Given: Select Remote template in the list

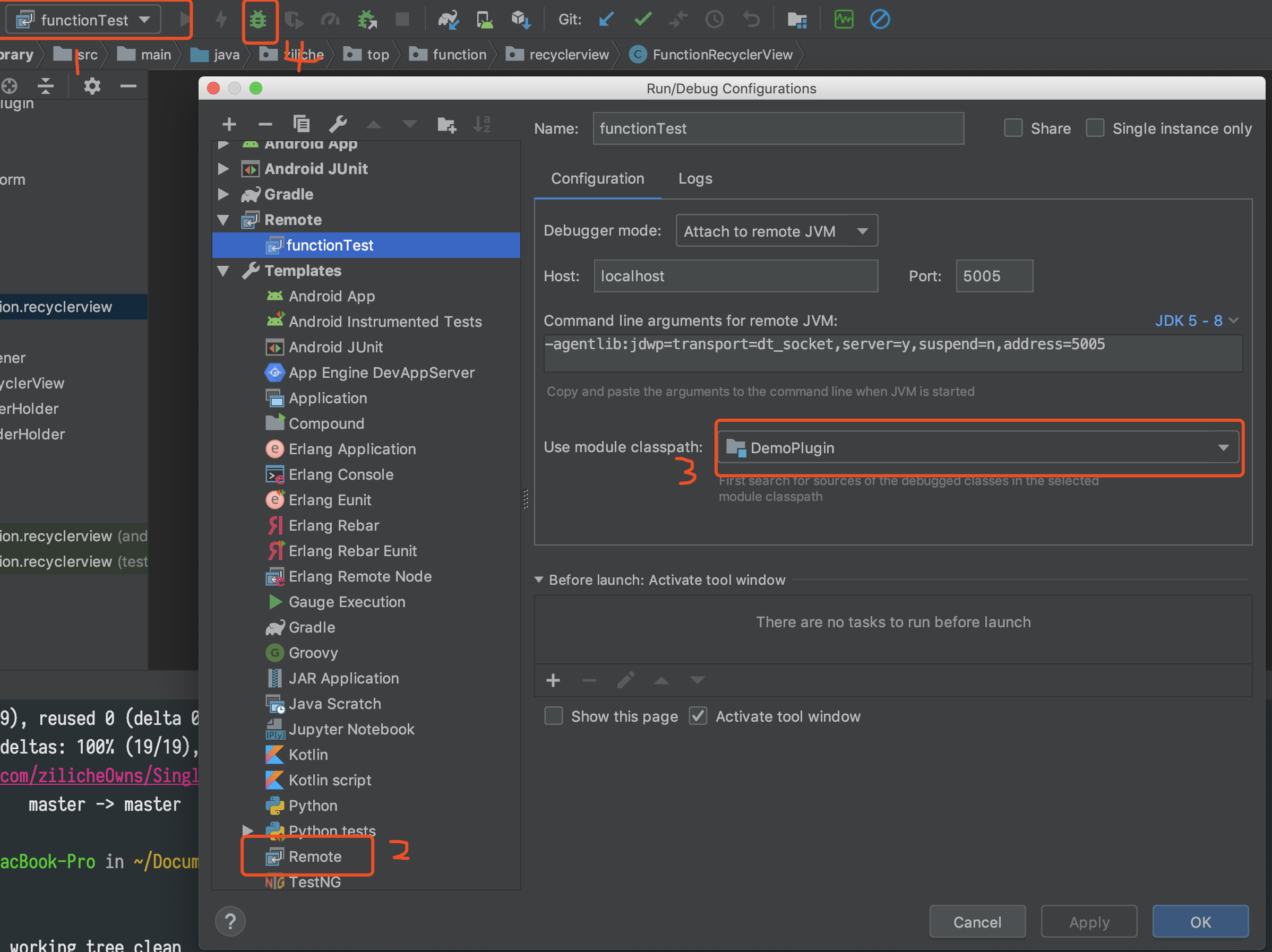Looking at the screenshot, I should pyautogui.click(x=315, y=856).
